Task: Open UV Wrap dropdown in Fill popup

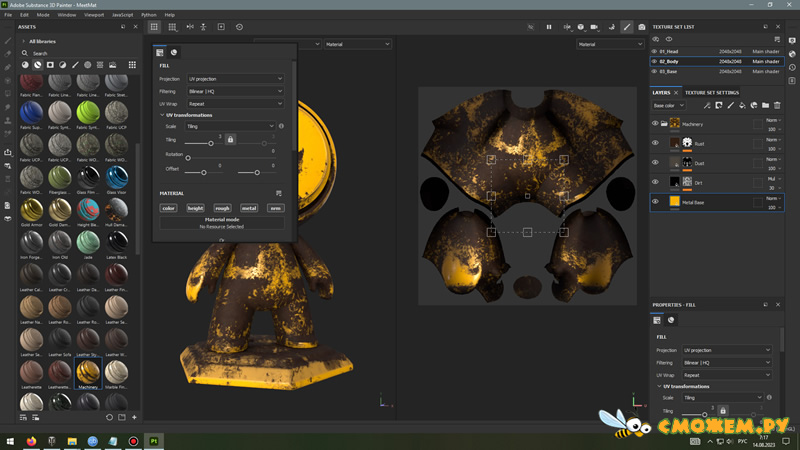Action: (235, 104)
